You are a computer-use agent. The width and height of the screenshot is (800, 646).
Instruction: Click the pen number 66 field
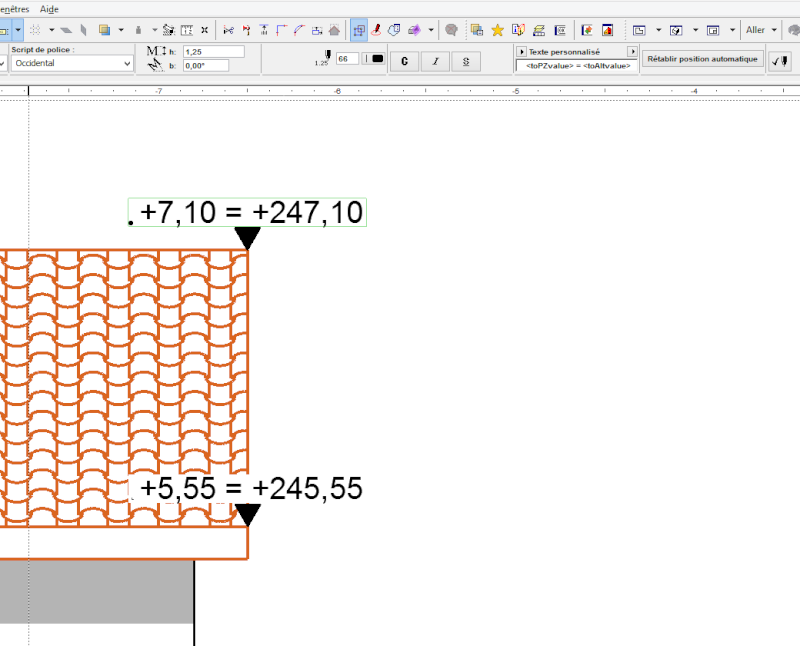(x=347, y=59)
